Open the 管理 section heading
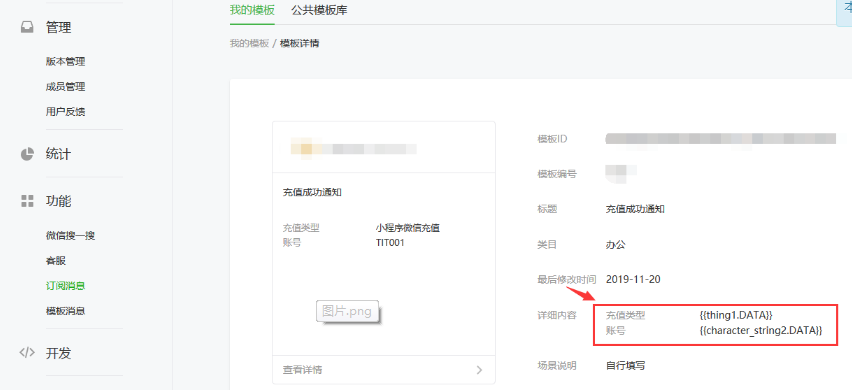 click(59, 27)
